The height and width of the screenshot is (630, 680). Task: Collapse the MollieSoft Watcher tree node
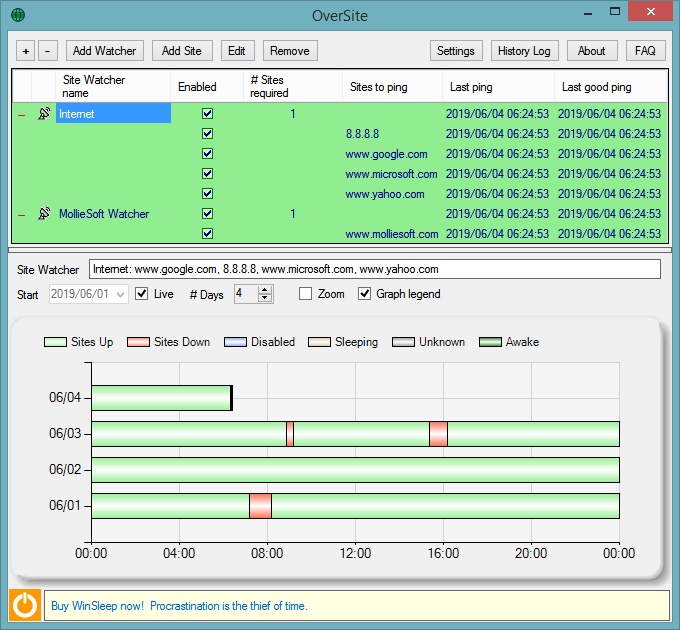[22, 215]
